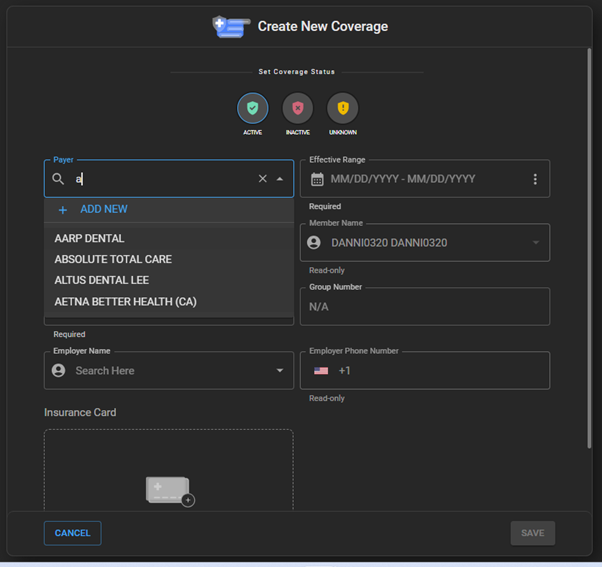Select AARP DENTAL from payer list

pos(90,239)
